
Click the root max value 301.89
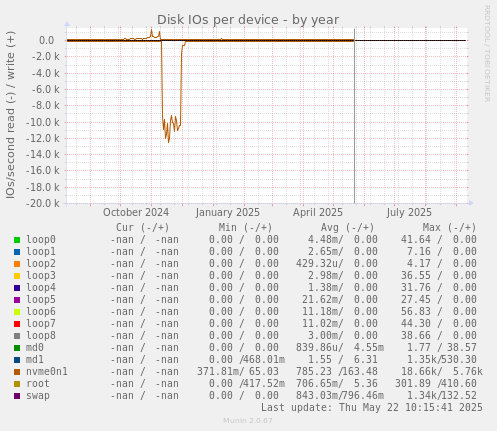413,384
